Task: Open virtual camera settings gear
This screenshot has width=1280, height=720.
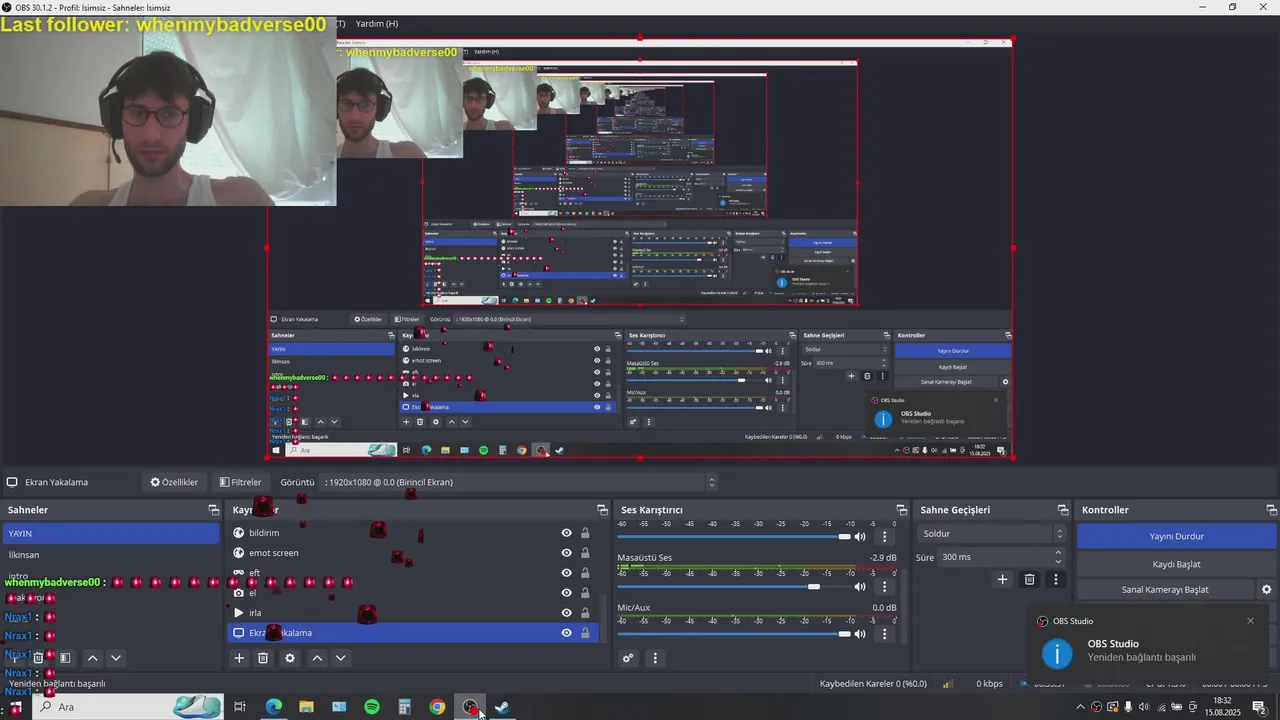Action: [x=1266, y=590]
